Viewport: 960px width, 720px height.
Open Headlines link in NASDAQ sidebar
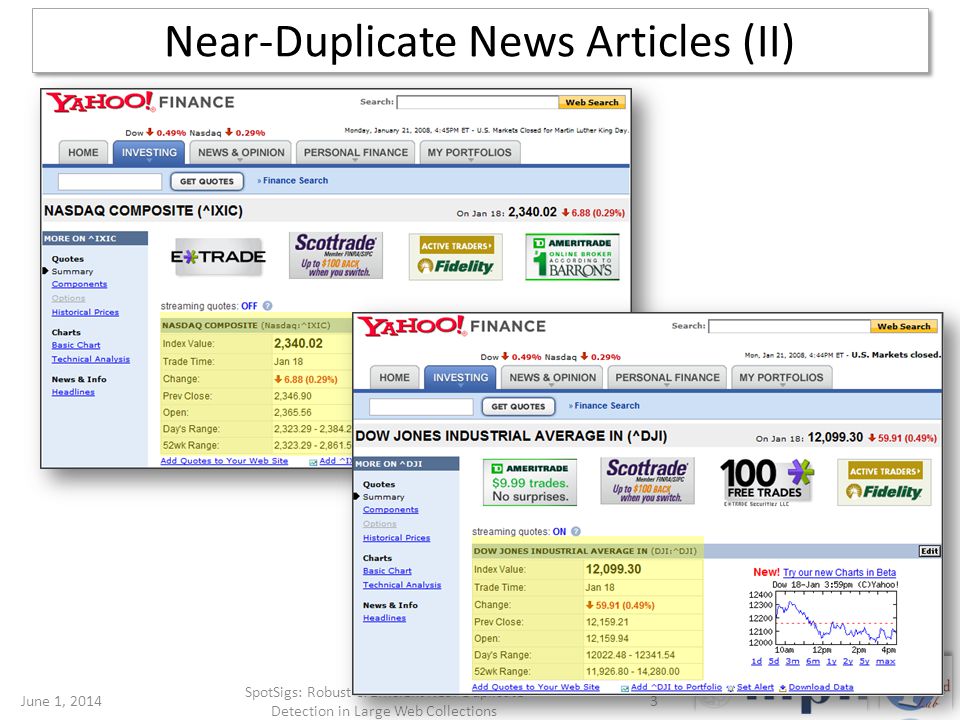coord(73,392)
